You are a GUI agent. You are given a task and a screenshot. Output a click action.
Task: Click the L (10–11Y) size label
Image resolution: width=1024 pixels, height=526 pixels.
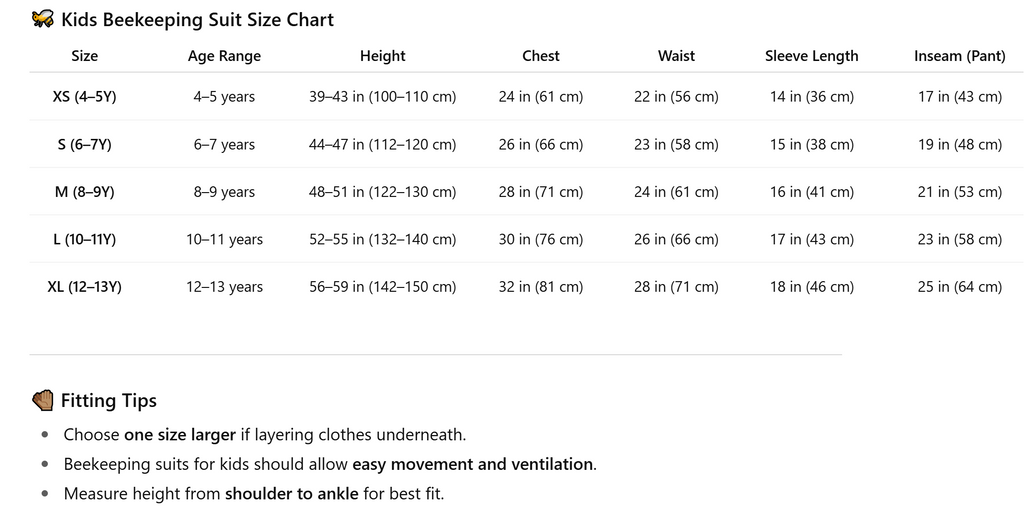point(85,240)
